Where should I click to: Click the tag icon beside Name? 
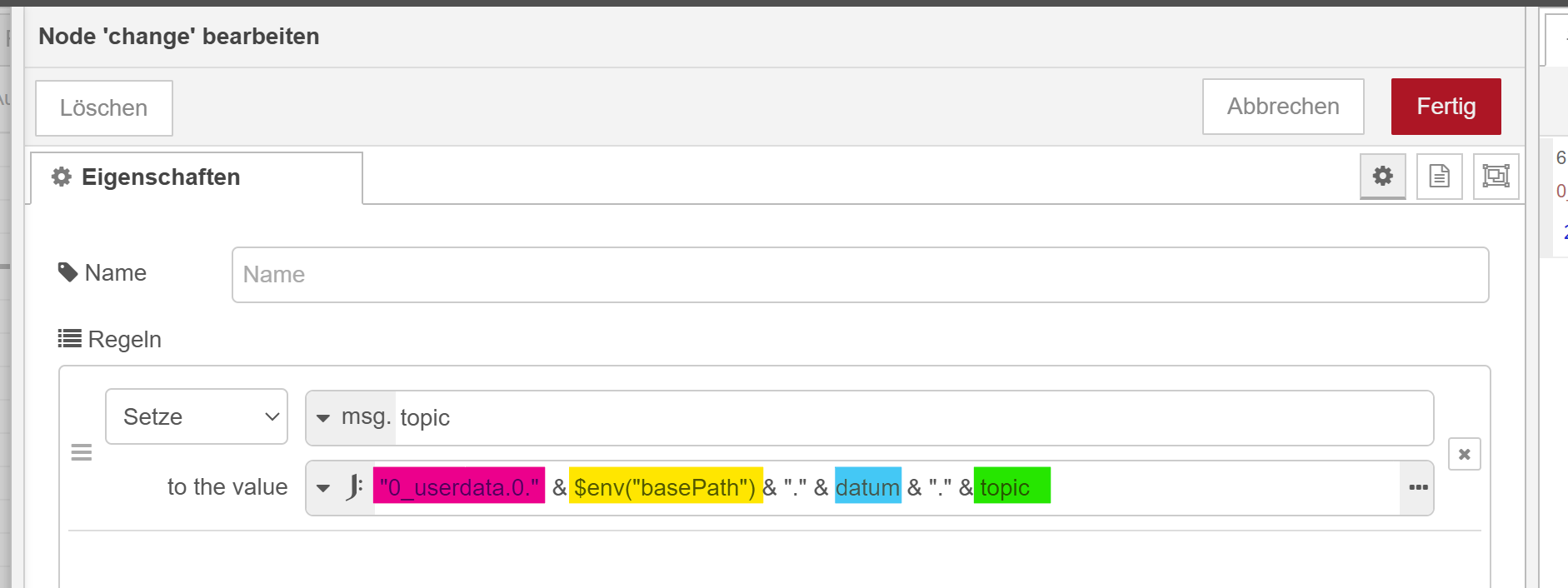click(x=67, y=272)
